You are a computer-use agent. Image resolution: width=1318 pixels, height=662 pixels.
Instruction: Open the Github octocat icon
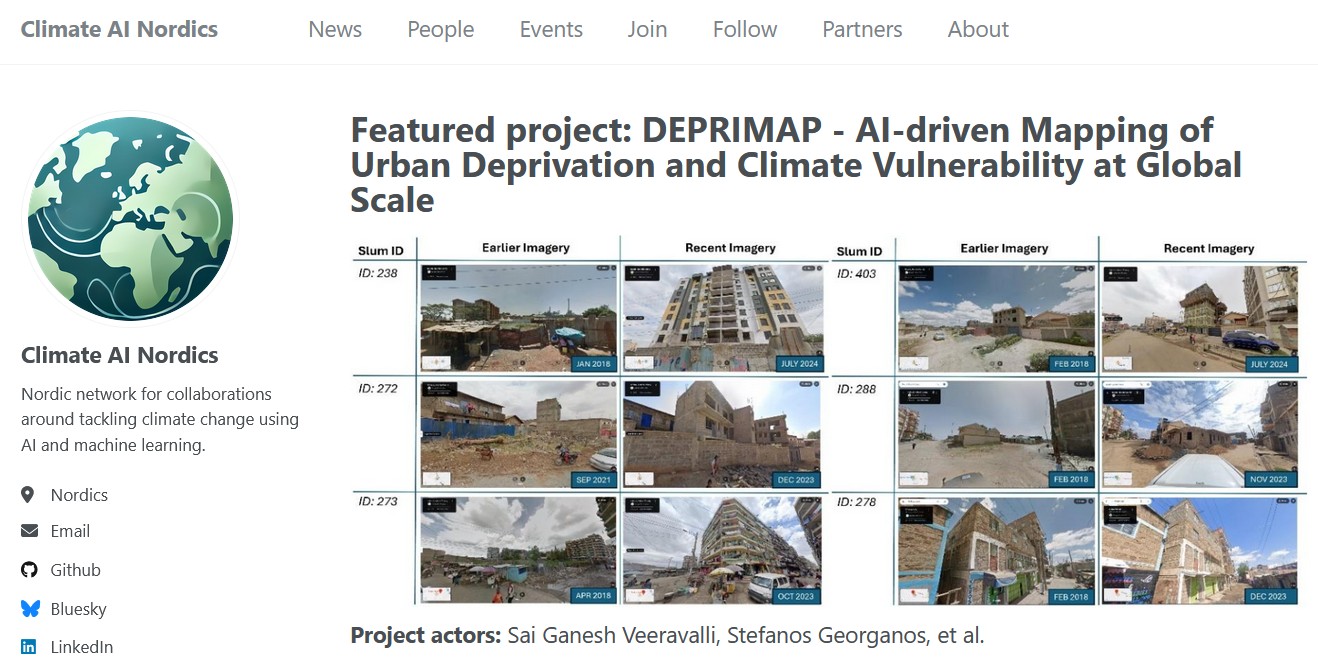click(x=29, y=570)
